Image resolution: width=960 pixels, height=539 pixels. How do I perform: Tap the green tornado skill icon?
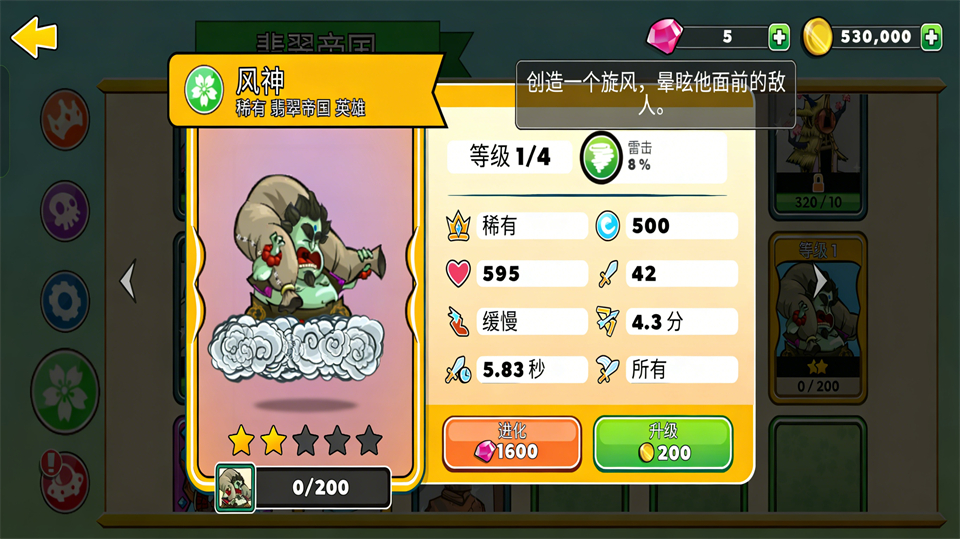tap(601, 157)
